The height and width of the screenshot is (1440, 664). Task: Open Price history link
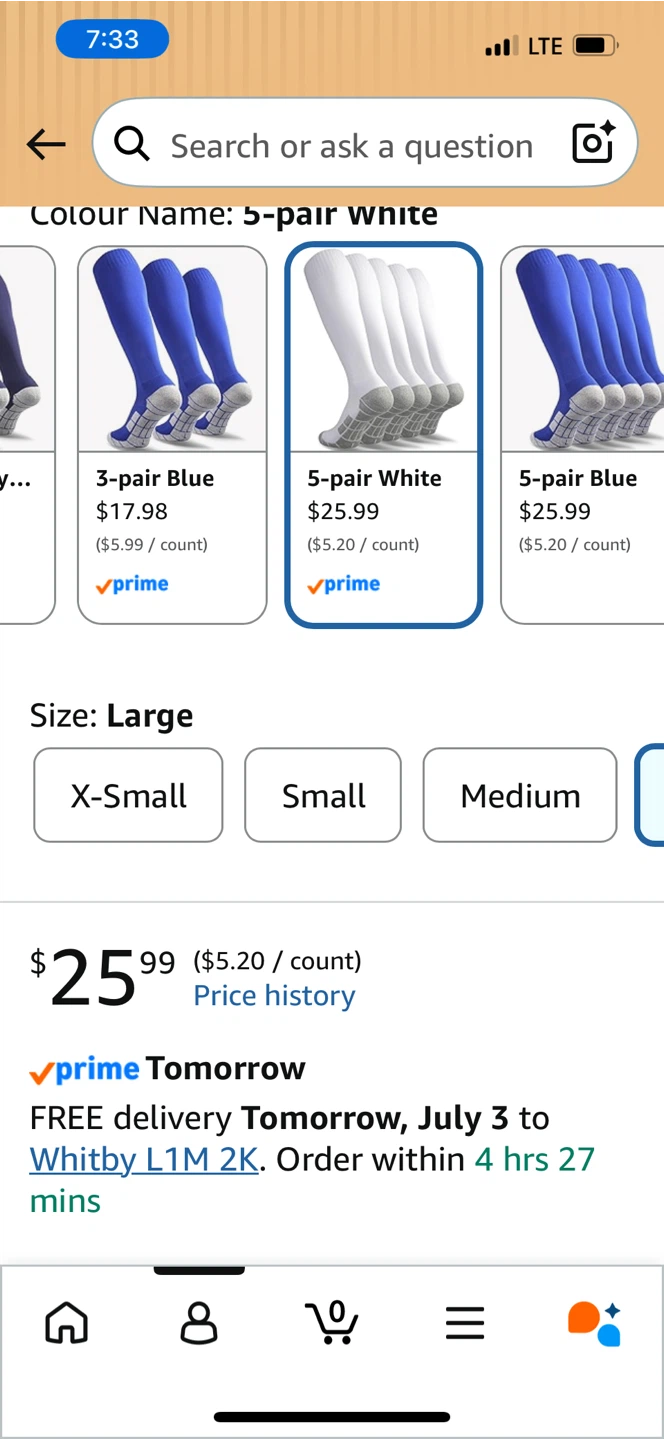274,996
